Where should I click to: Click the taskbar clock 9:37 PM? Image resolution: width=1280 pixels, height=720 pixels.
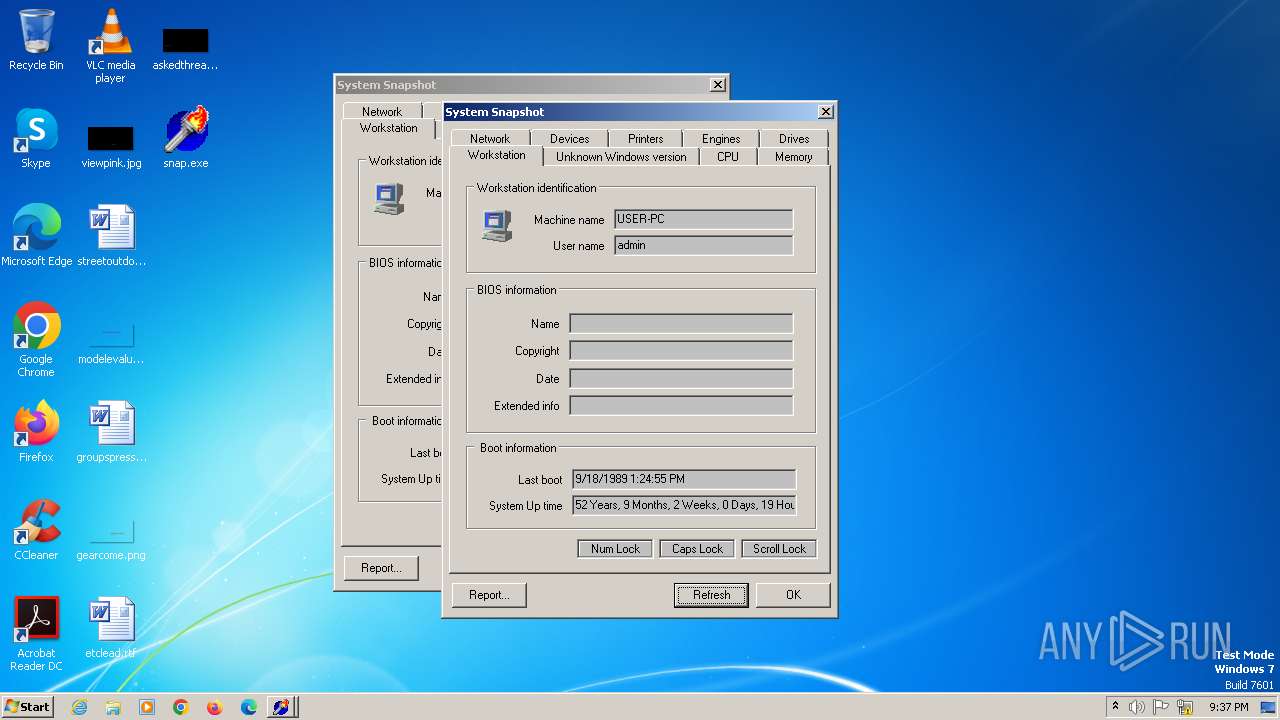click(1229, 707)
